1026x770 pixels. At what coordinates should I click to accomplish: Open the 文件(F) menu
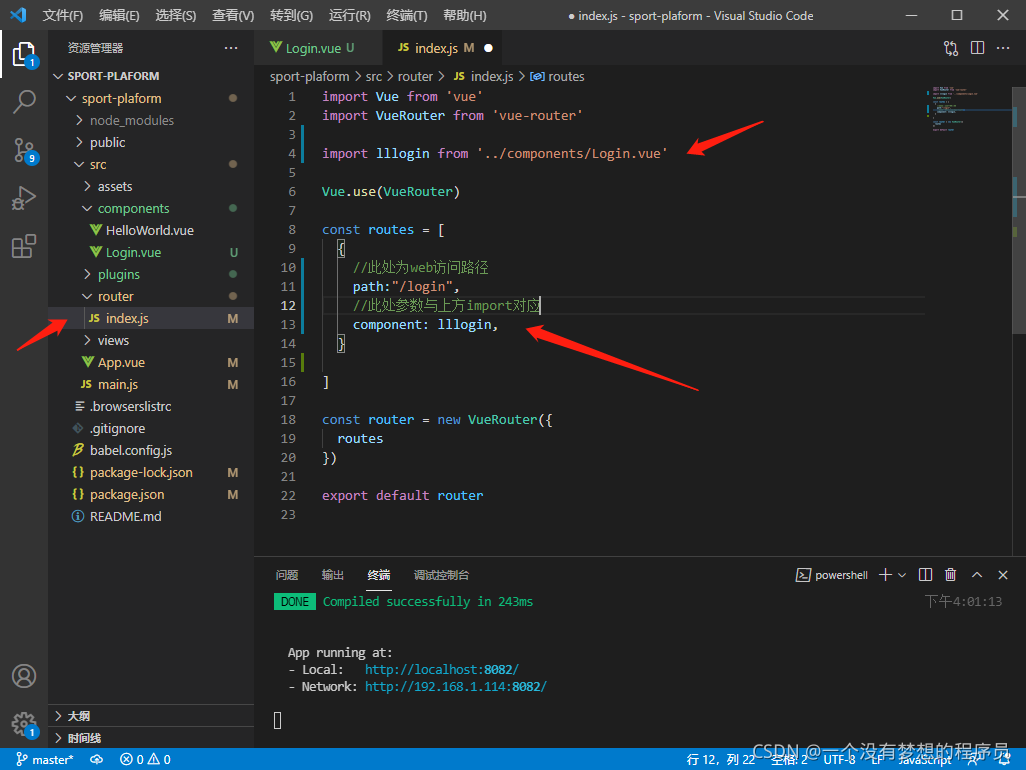pos(63,15)
